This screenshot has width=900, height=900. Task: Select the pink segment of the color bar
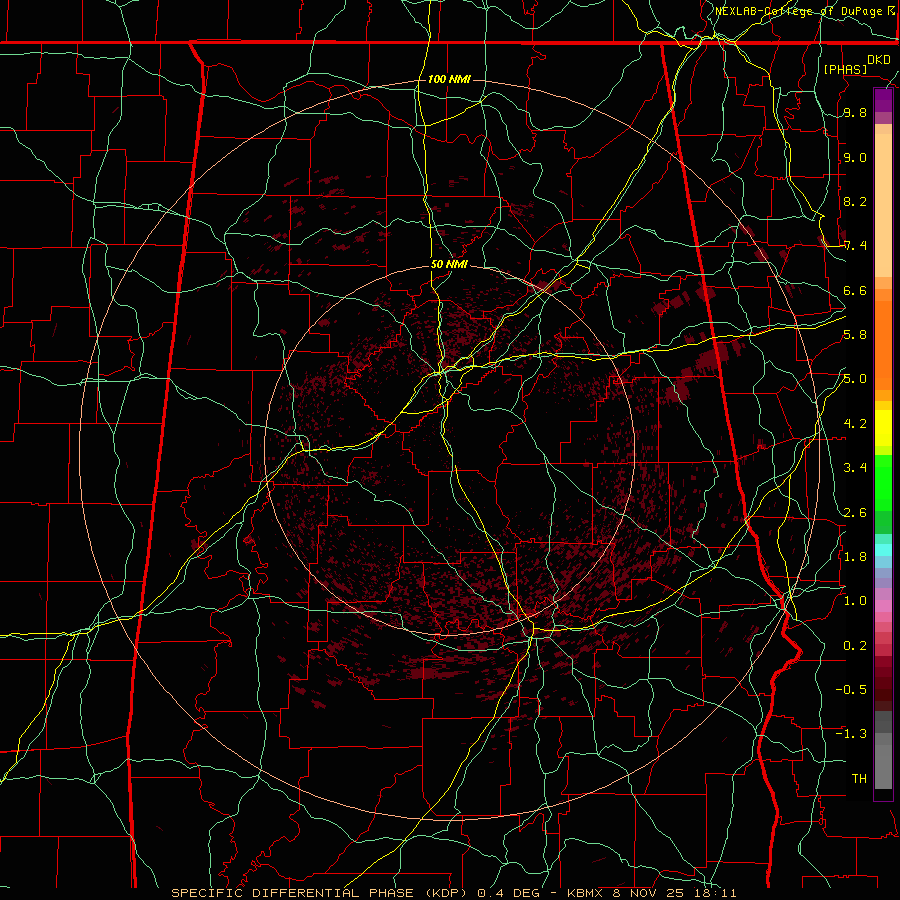(x=883, y=606)
